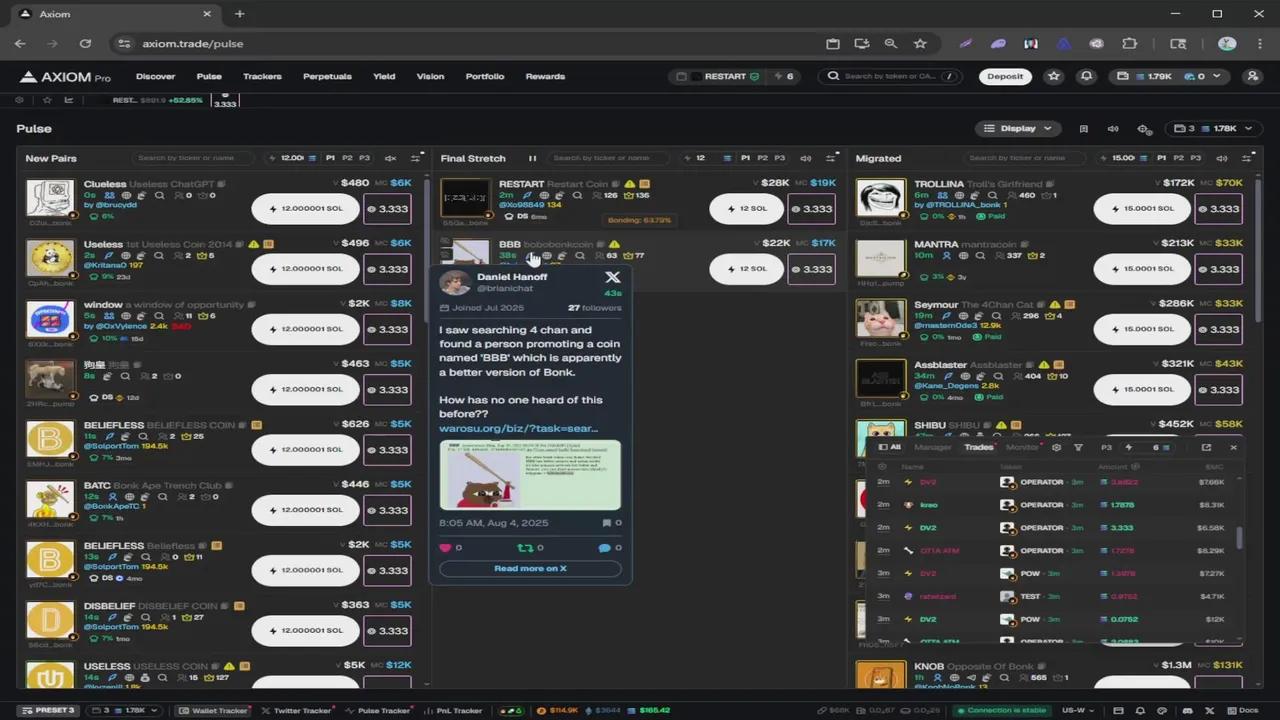Open the PnL Tracker panel
This screenshot has width=1280, height=720.
click(x=454, y=710)
